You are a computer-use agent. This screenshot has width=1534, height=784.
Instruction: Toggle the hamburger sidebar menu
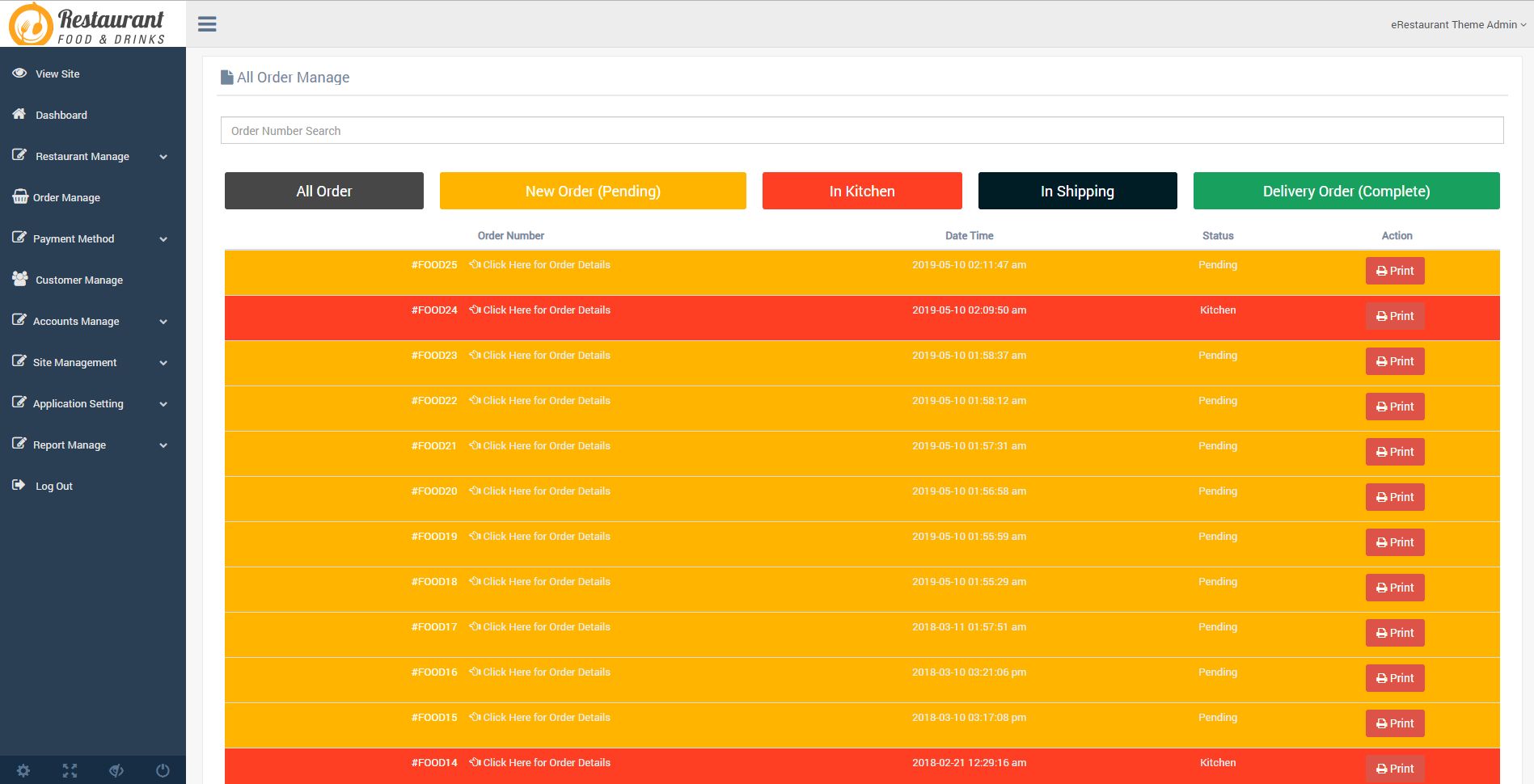click(207, 24)
